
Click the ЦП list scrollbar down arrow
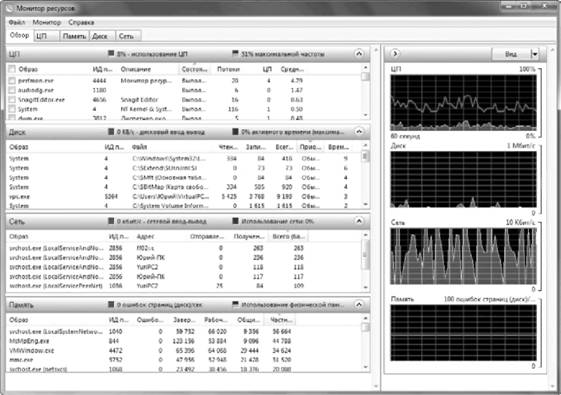[365, 115]
